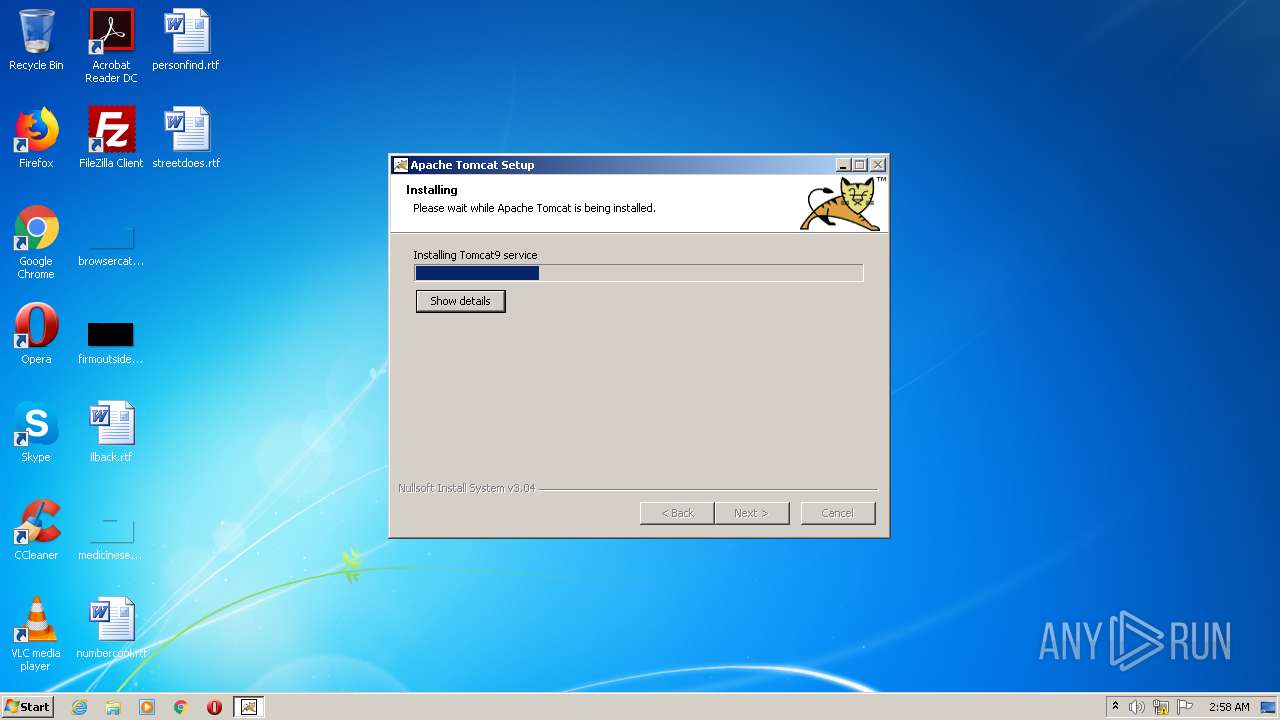Launch Acrobat Reader DC shortcut
The height and width of the screenshot is (720, 1280).
111,46
